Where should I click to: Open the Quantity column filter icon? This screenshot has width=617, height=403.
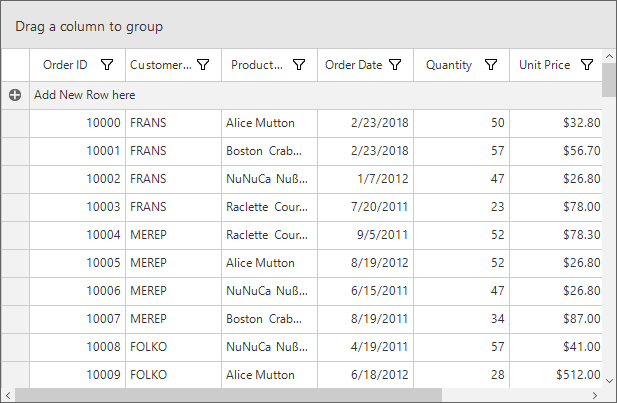491,65
